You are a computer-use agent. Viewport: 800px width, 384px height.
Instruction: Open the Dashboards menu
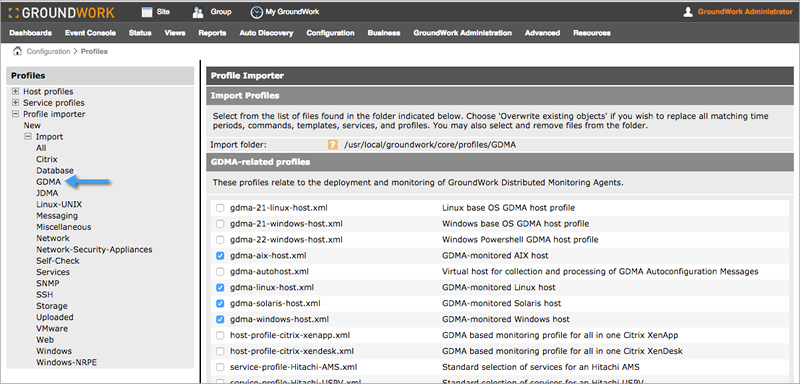[31, 33]
